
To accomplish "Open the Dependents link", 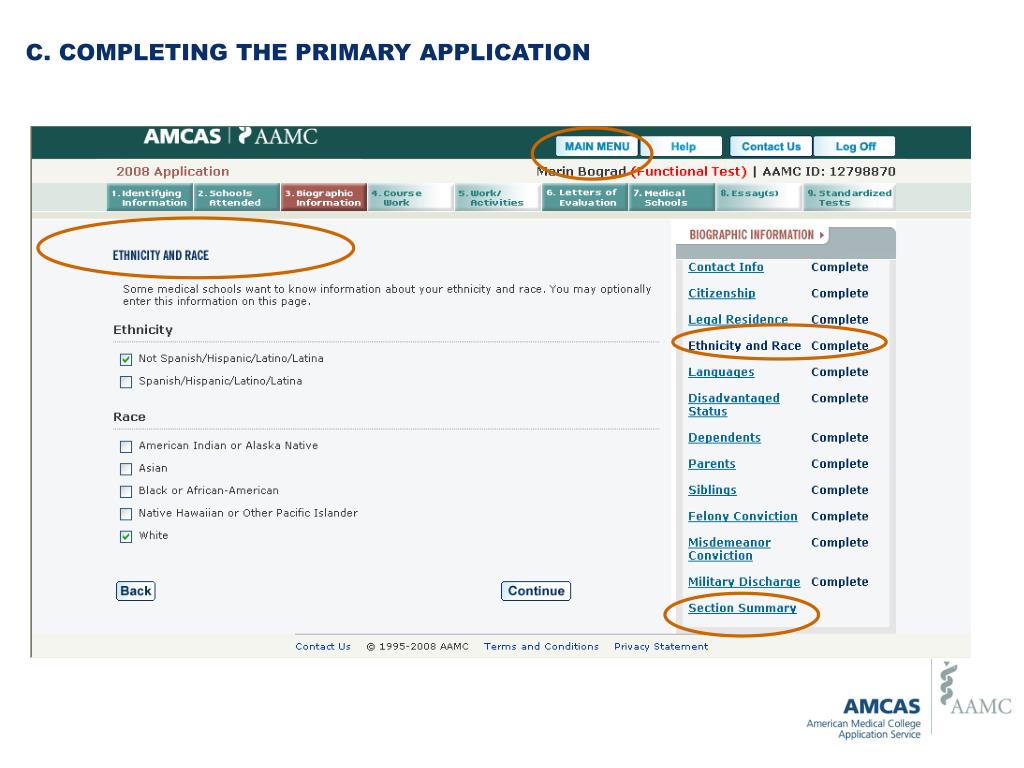I will [724, 438].
